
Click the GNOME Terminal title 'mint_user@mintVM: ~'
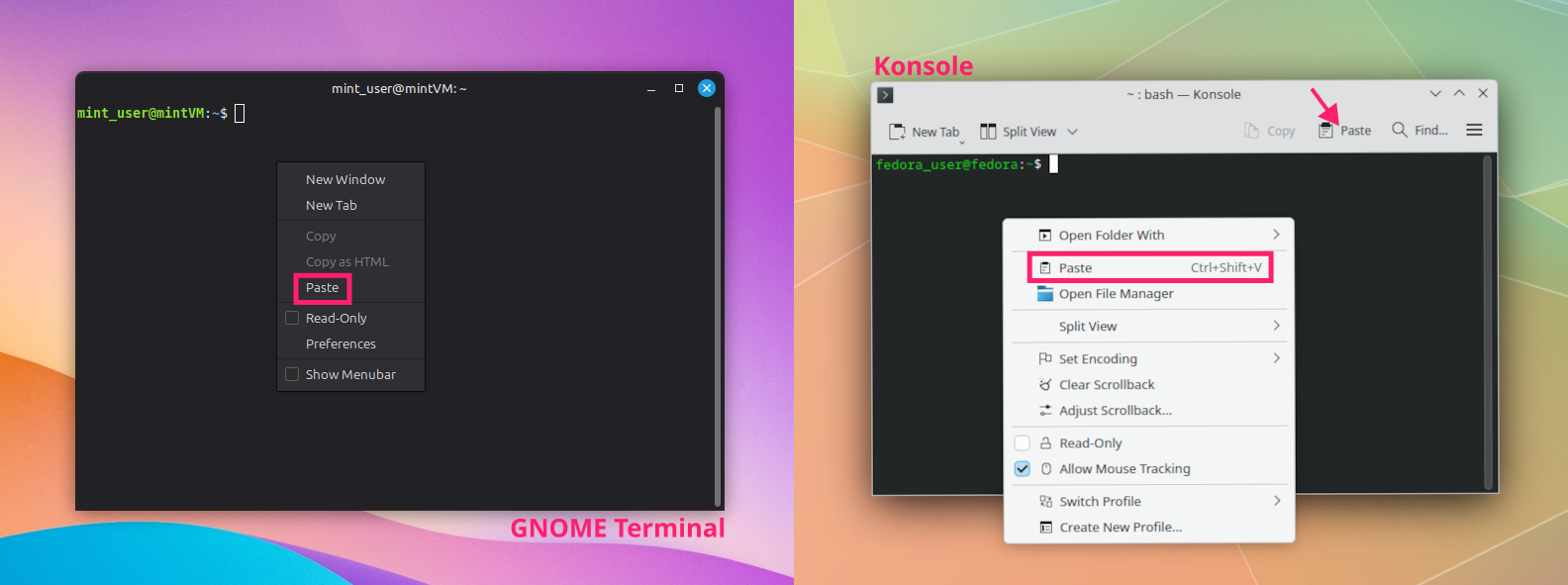click(x=399, y=89)
